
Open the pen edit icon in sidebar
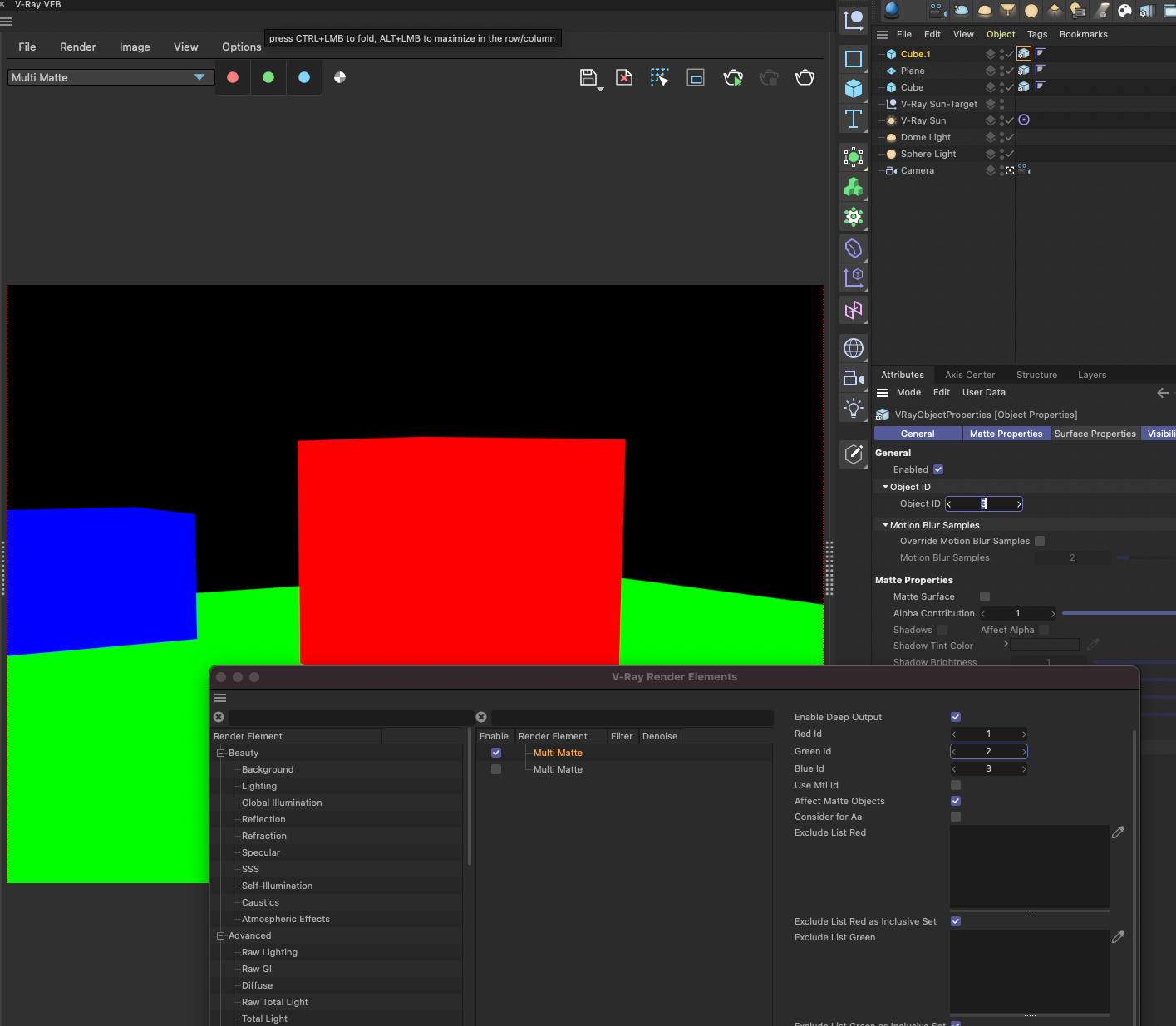(854, 454)
